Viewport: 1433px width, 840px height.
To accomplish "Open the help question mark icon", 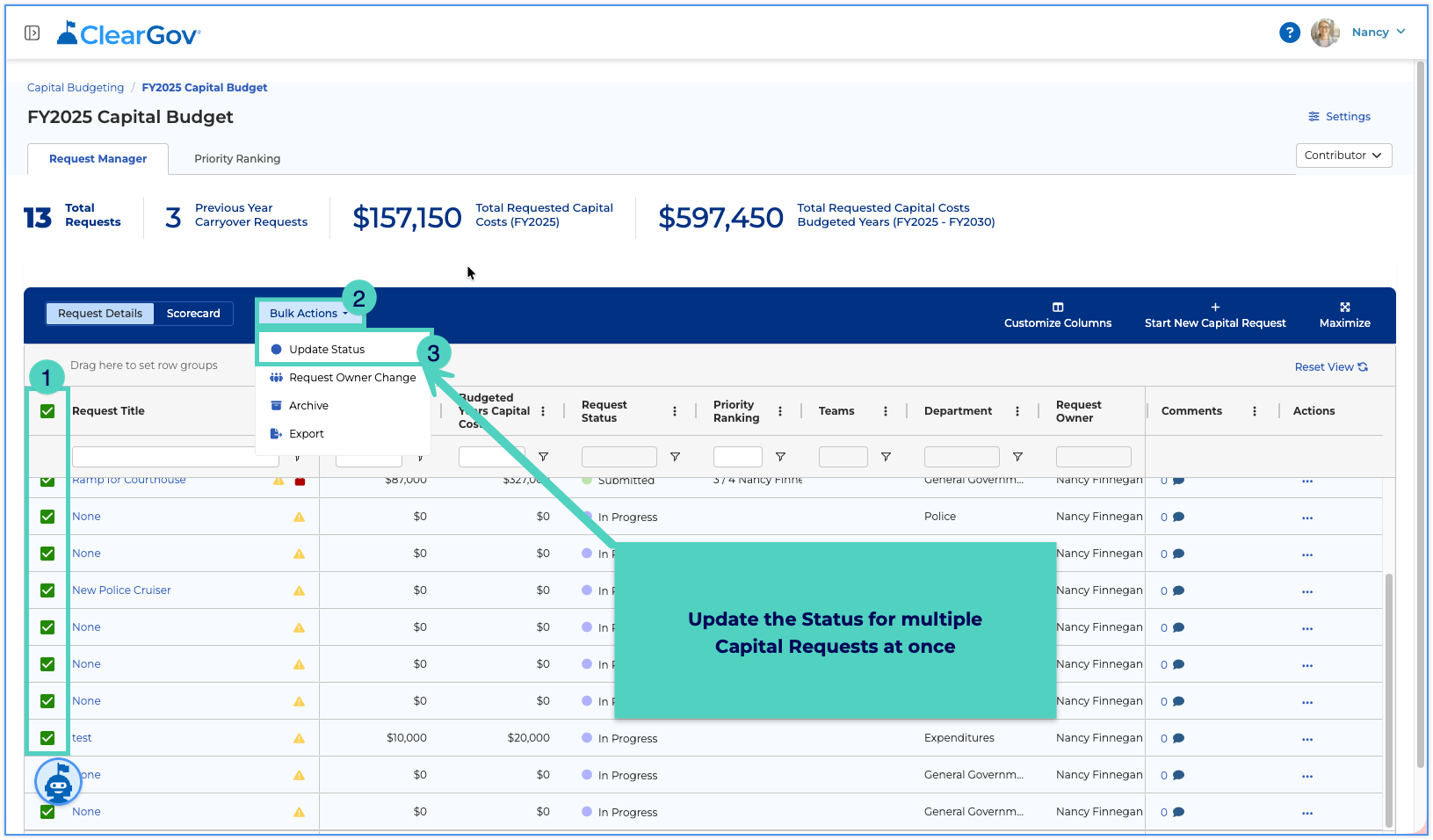I will point(1289,33).
